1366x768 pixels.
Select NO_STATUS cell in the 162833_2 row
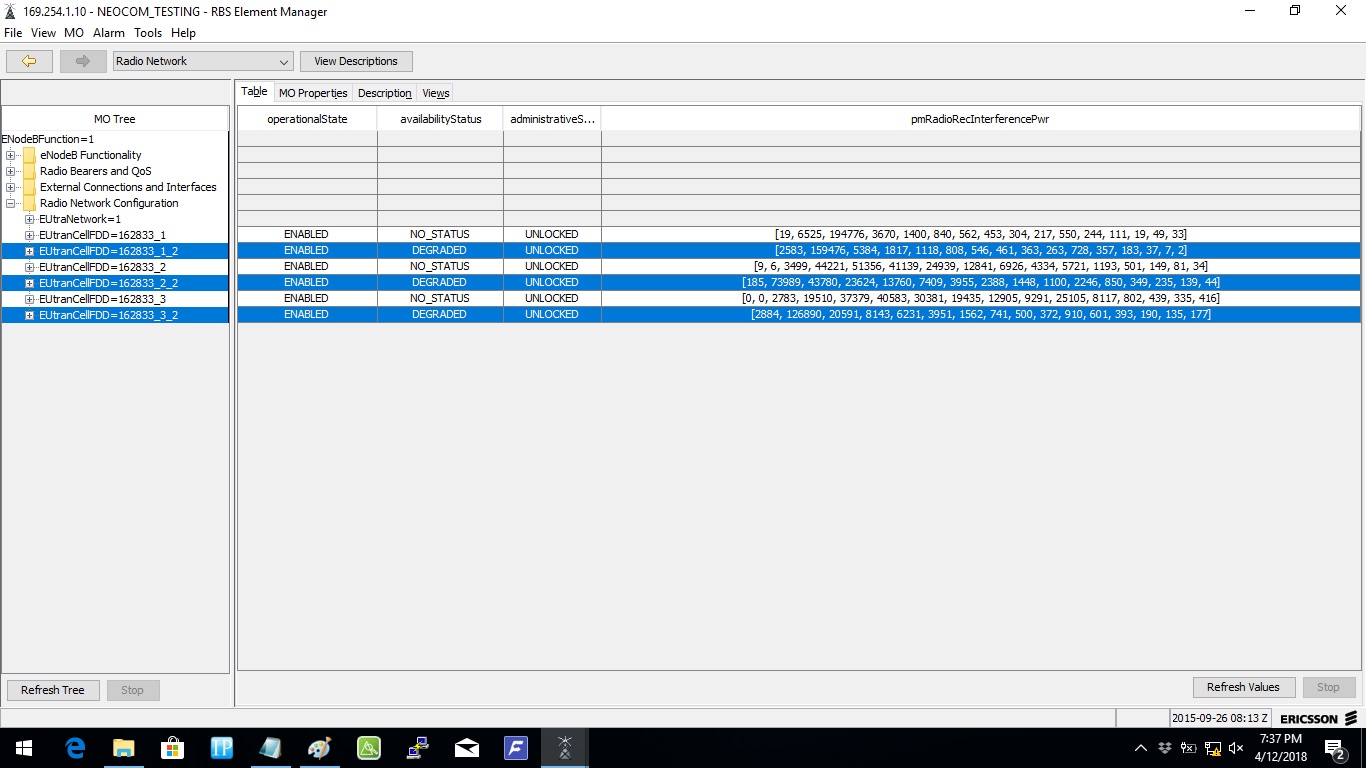click(x=440, y=267)
